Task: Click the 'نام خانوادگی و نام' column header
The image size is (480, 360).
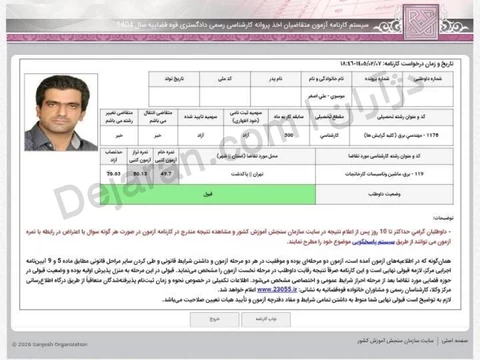Action: pos(326,79)
